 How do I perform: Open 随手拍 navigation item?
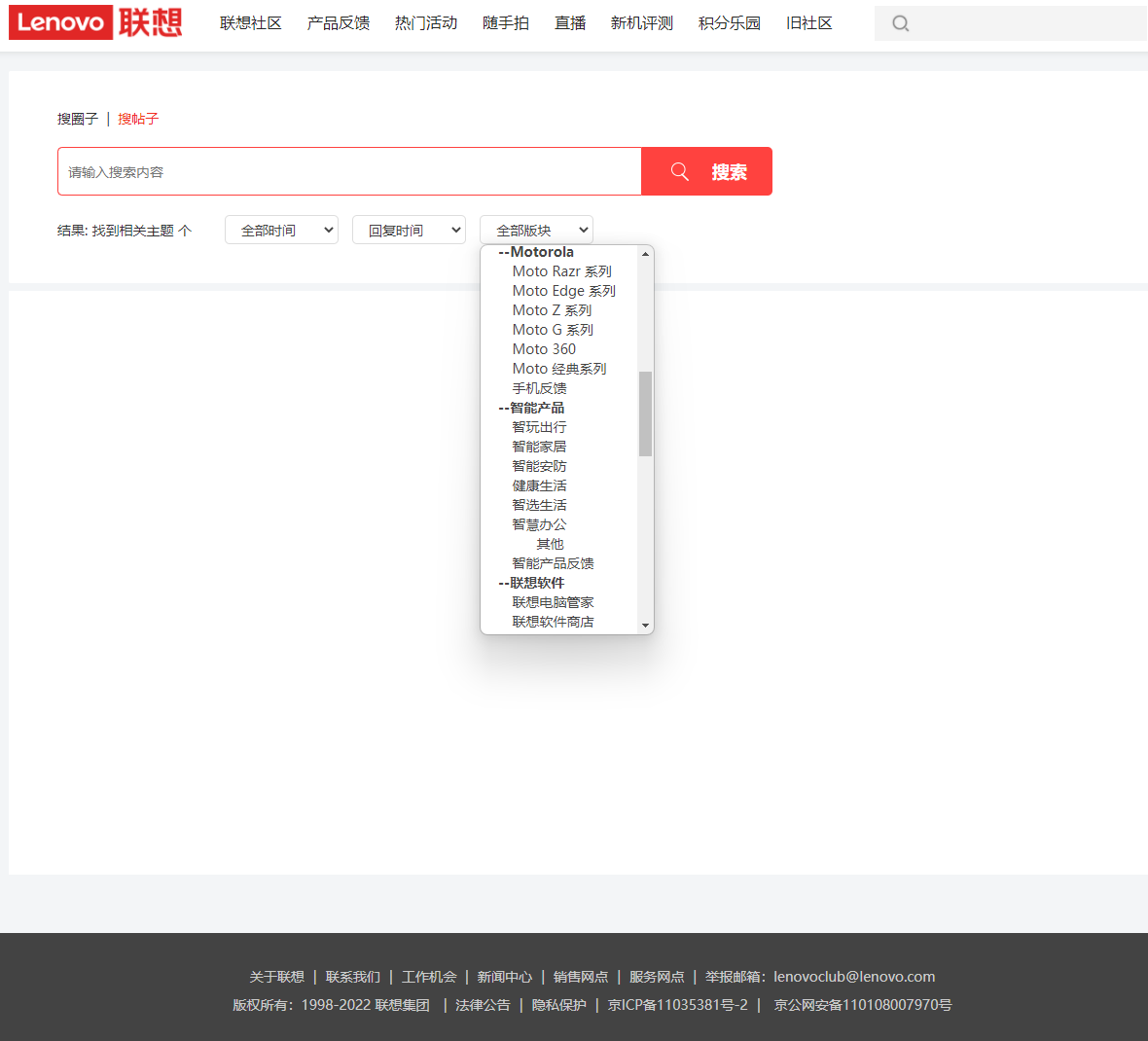[506, 23]
